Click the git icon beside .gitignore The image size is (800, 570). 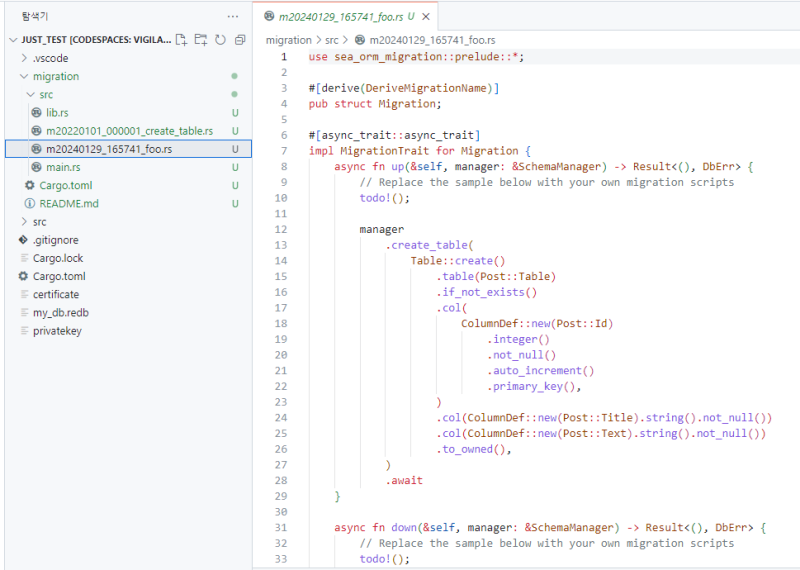pos(23,240)
